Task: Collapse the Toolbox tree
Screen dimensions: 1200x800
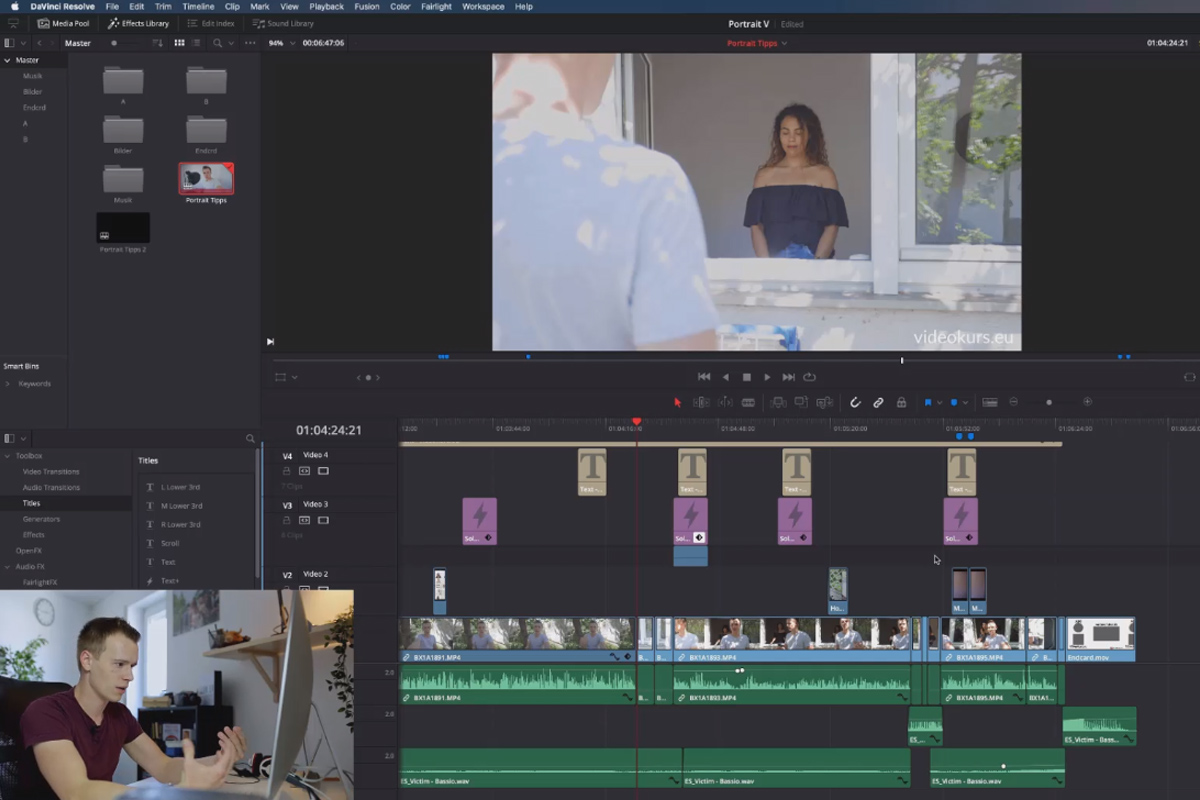Action: (x=8, y=456)
